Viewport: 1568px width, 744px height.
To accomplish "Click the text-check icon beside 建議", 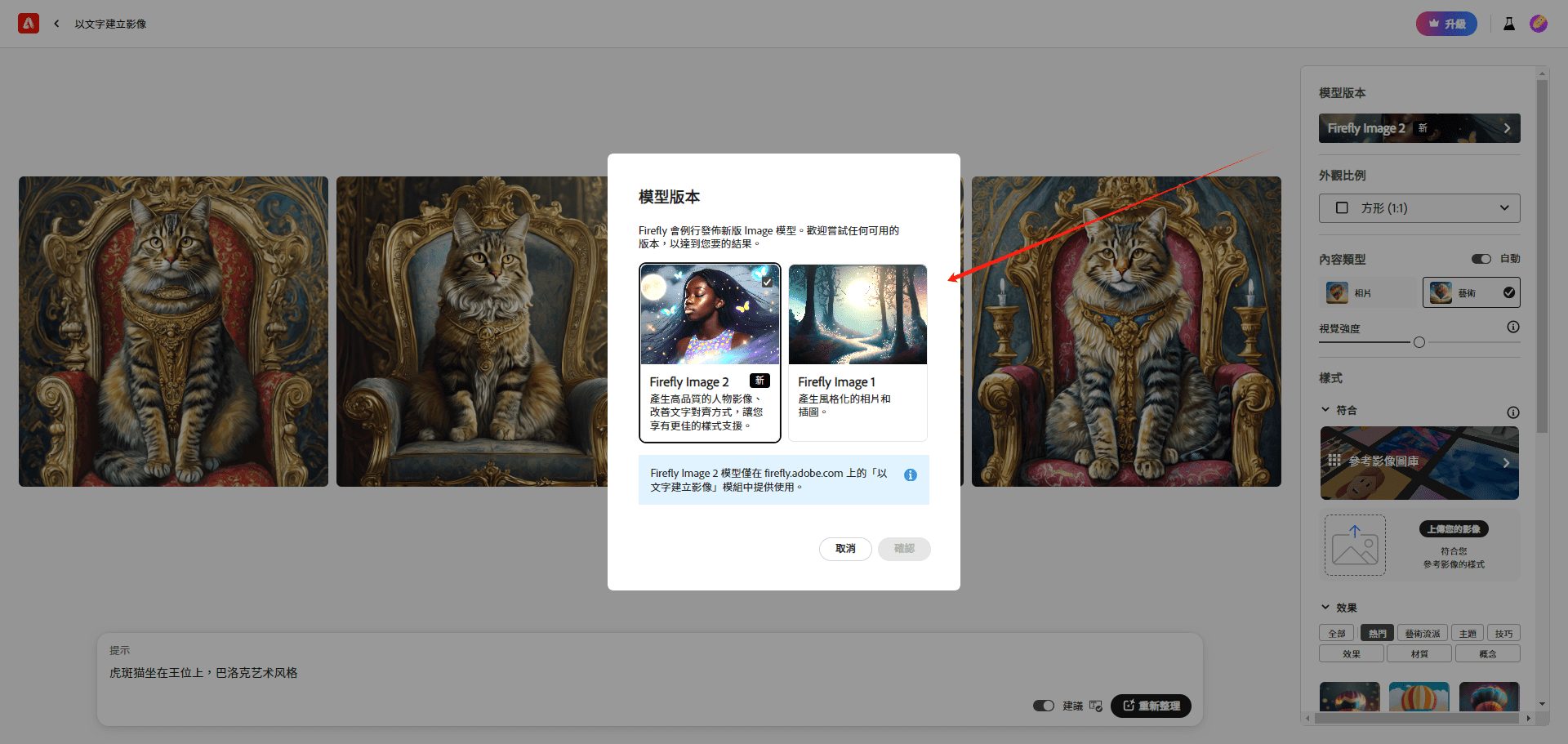I will [1096, 706].
